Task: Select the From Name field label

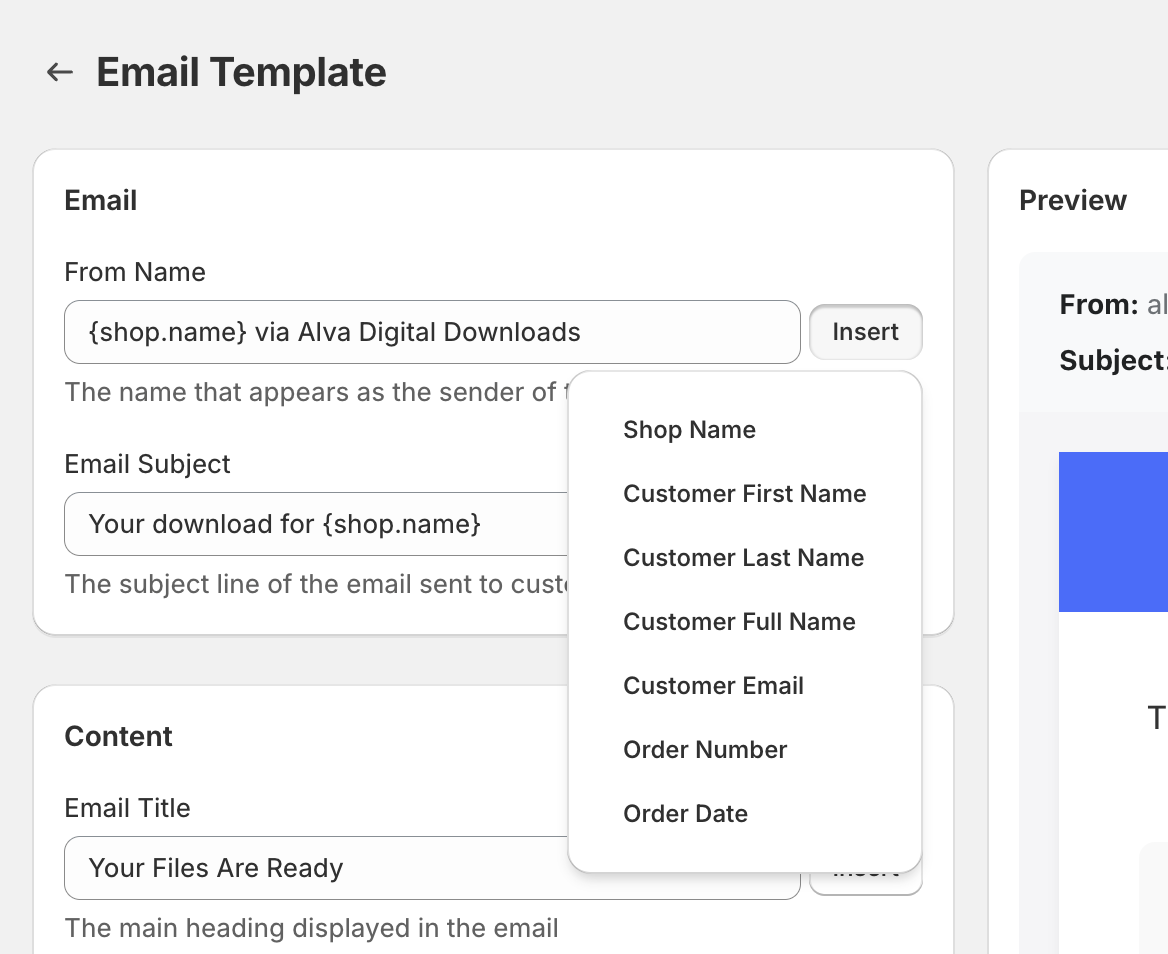Action: tap(135, 272)
